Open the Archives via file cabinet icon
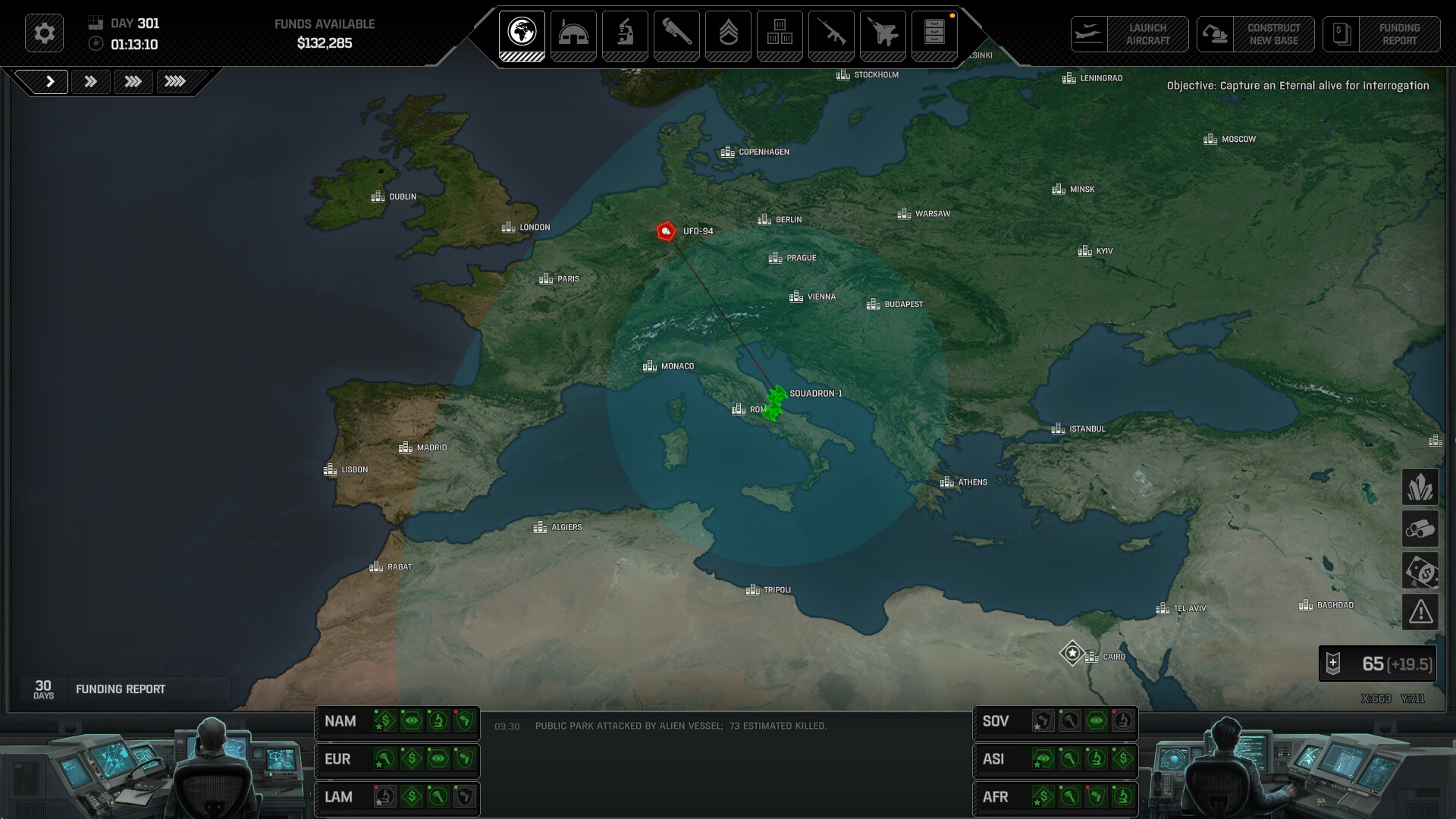The width and height of the screenshot is (1456, 819). pos(935,34)
